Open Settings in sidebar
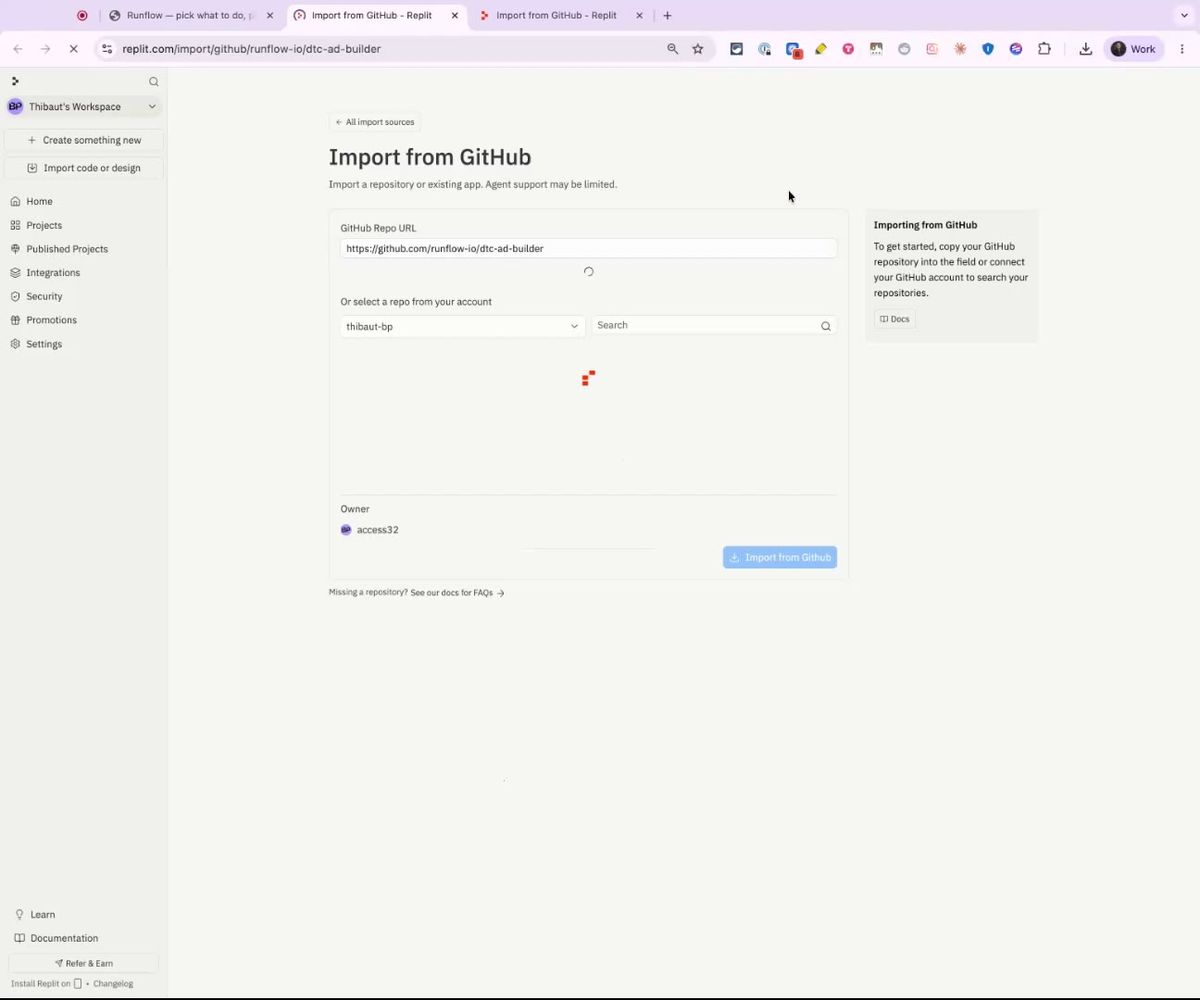Screen dimensions: 1200x1000 coord(44,344)
